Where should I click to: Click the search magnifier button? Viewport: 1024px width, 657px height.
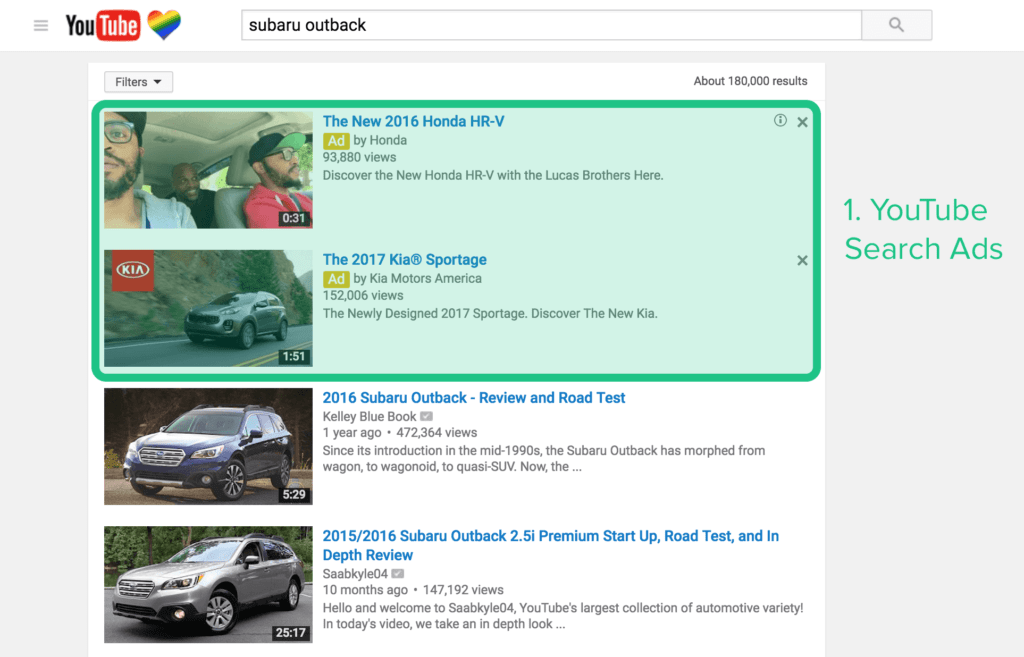click(895, 25)
